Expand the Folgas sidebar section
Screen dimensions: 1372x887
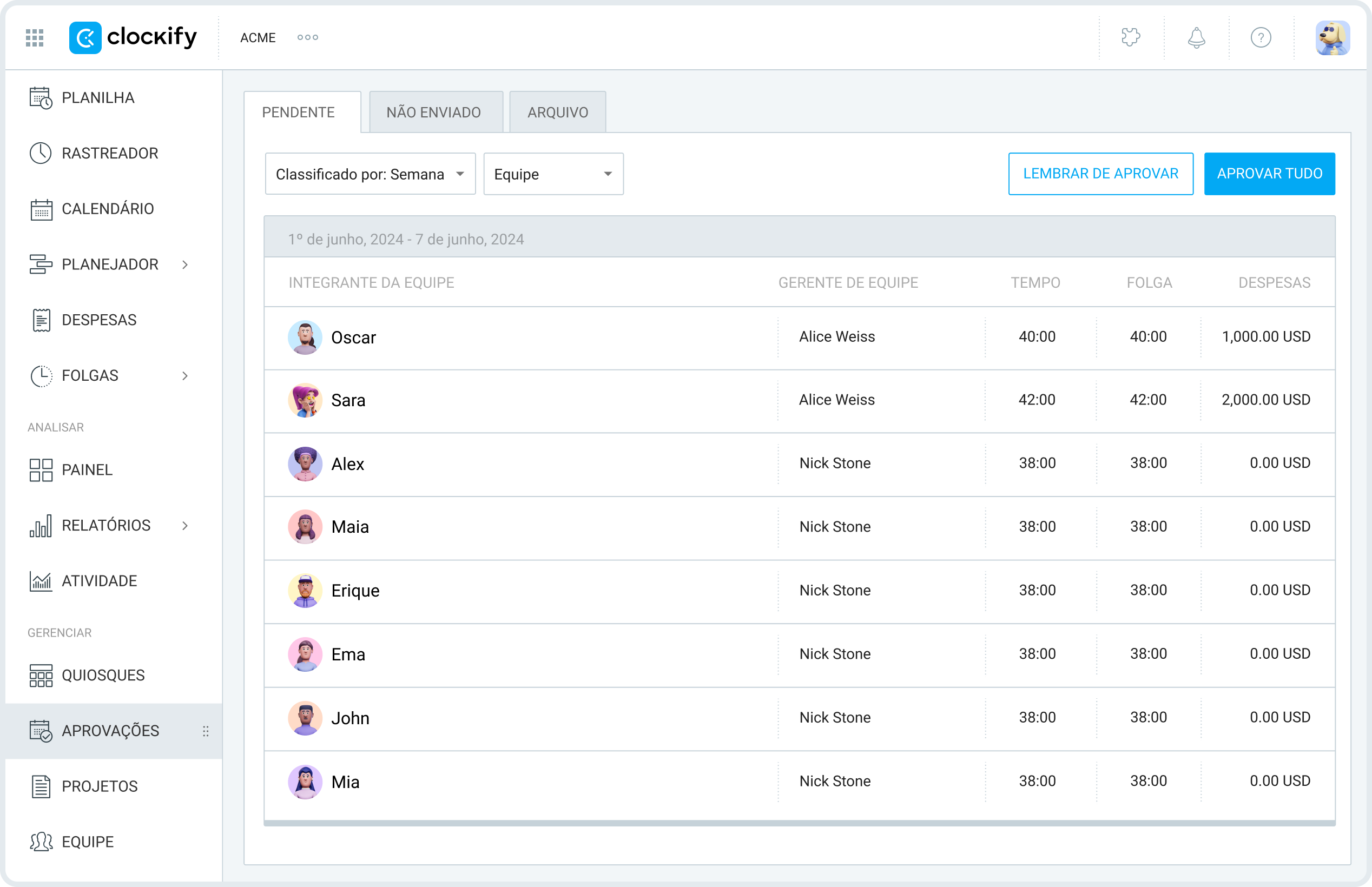184,375
